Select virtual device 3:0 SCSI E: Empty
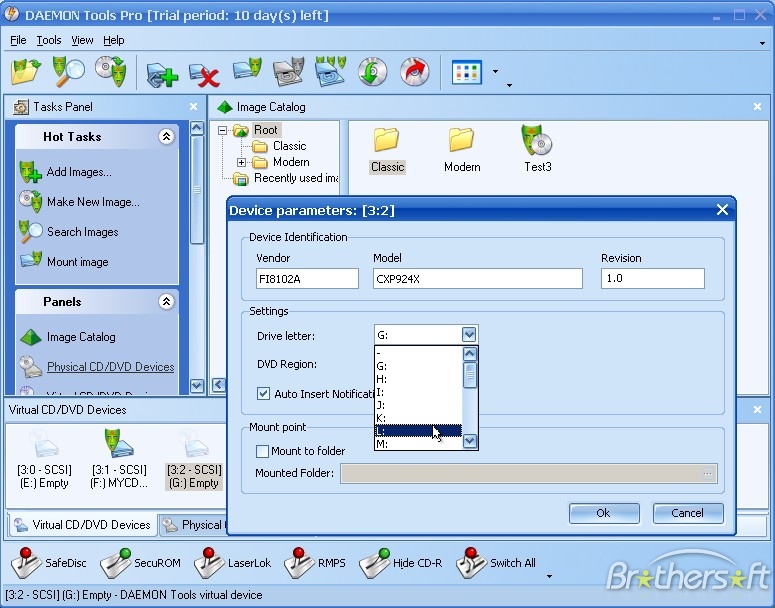 click(x=44, y=460)
